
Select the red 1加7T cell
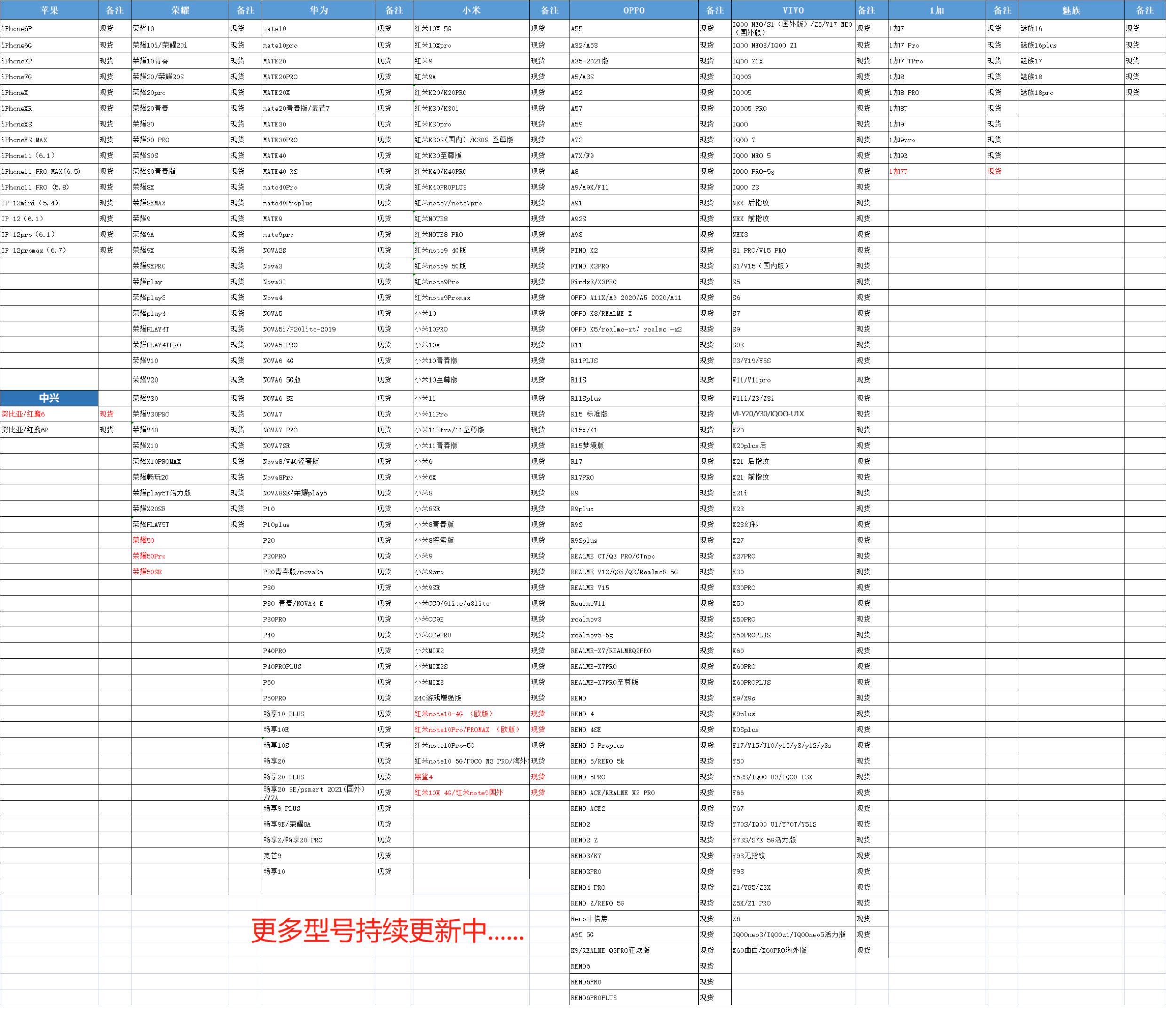point(898,172)
